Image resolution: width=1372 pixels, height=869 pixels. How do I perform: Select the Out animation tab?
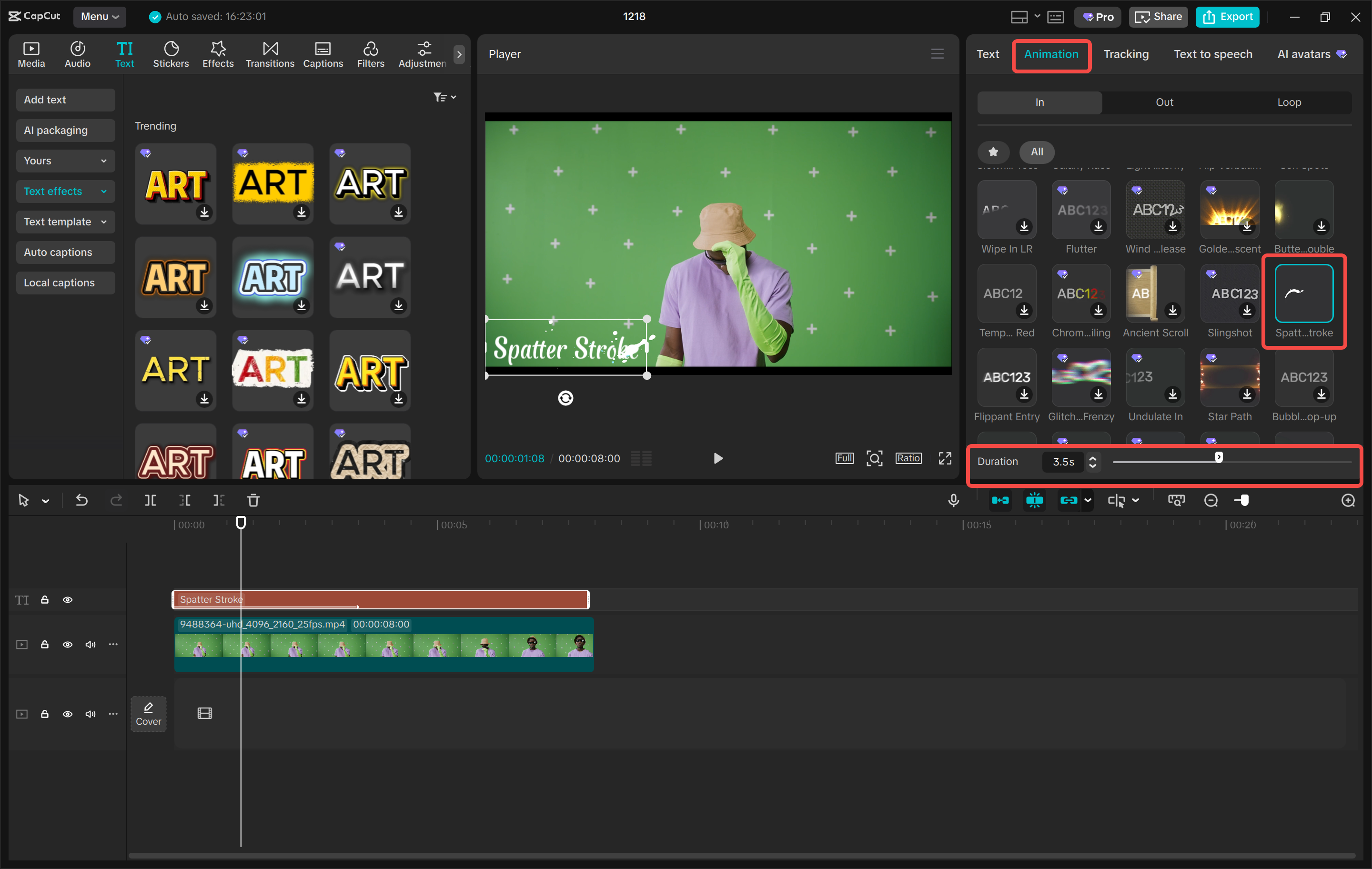pyautogui.click(x=1164, y=102)
